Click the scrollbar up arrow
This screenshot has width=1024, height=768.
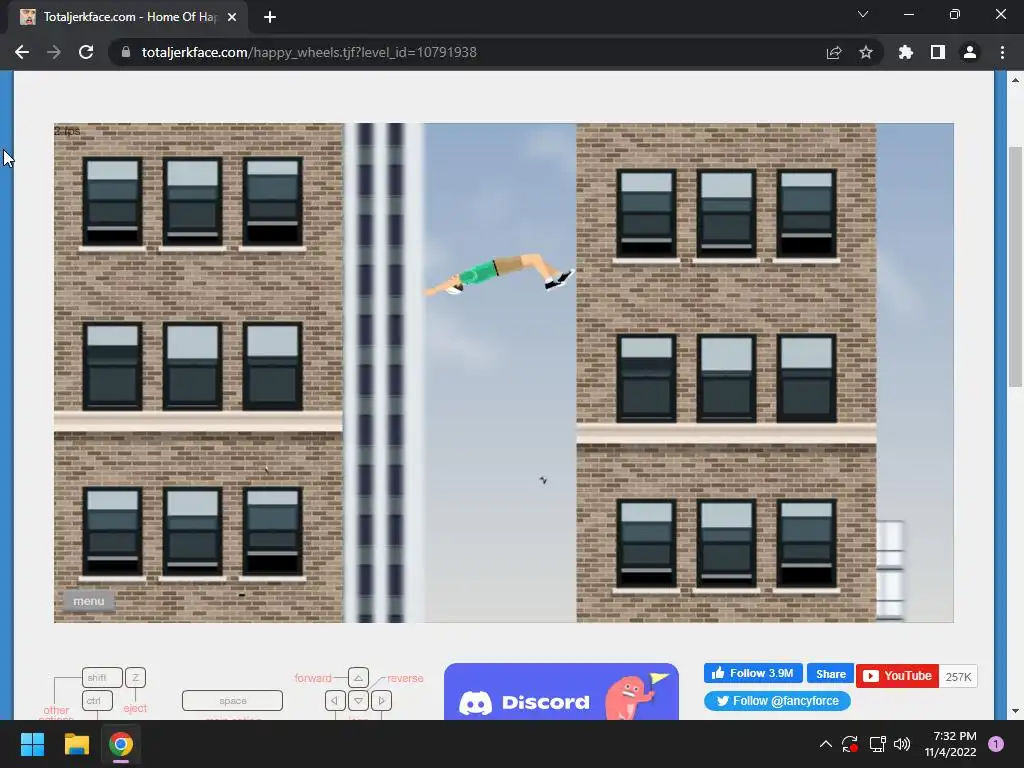pyautogui.click(x=1015, y=80)
